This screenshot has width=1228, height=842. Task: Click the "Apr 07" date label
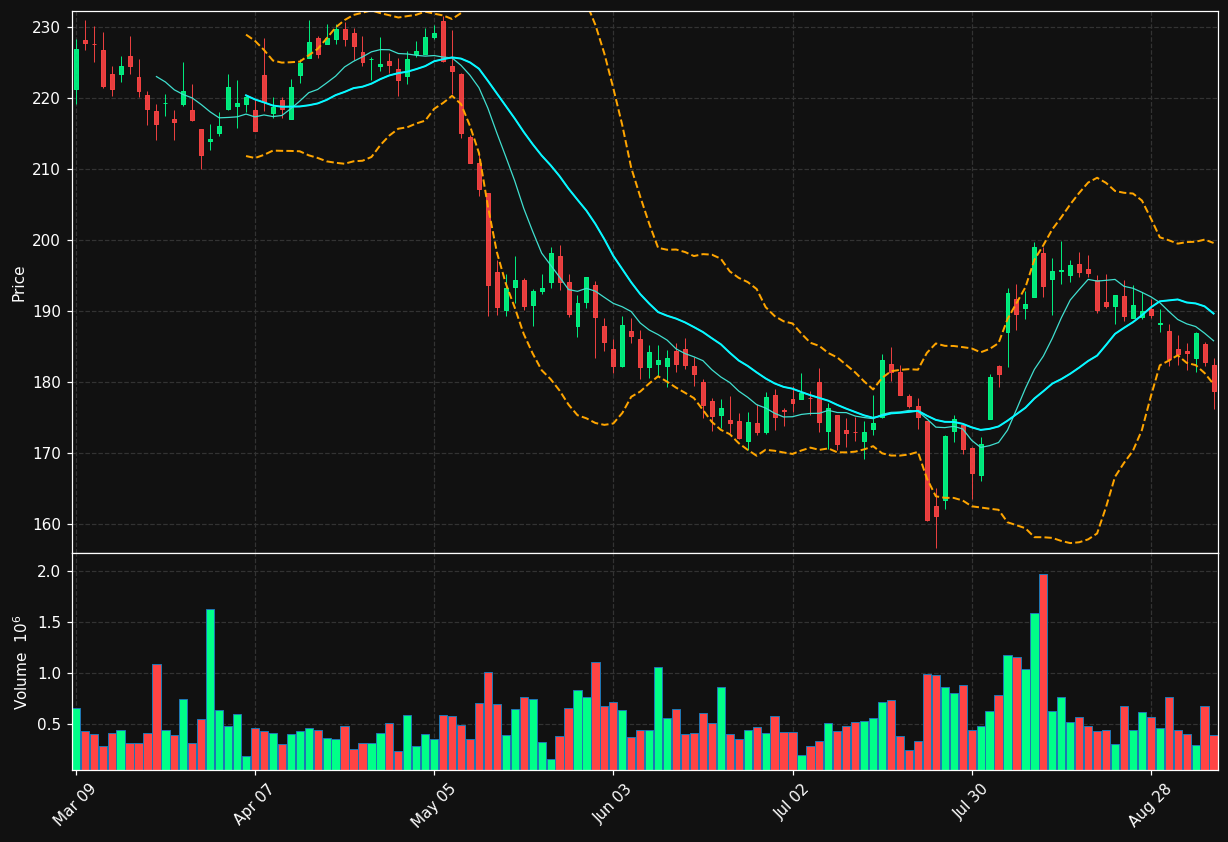(x=254, y=802)
